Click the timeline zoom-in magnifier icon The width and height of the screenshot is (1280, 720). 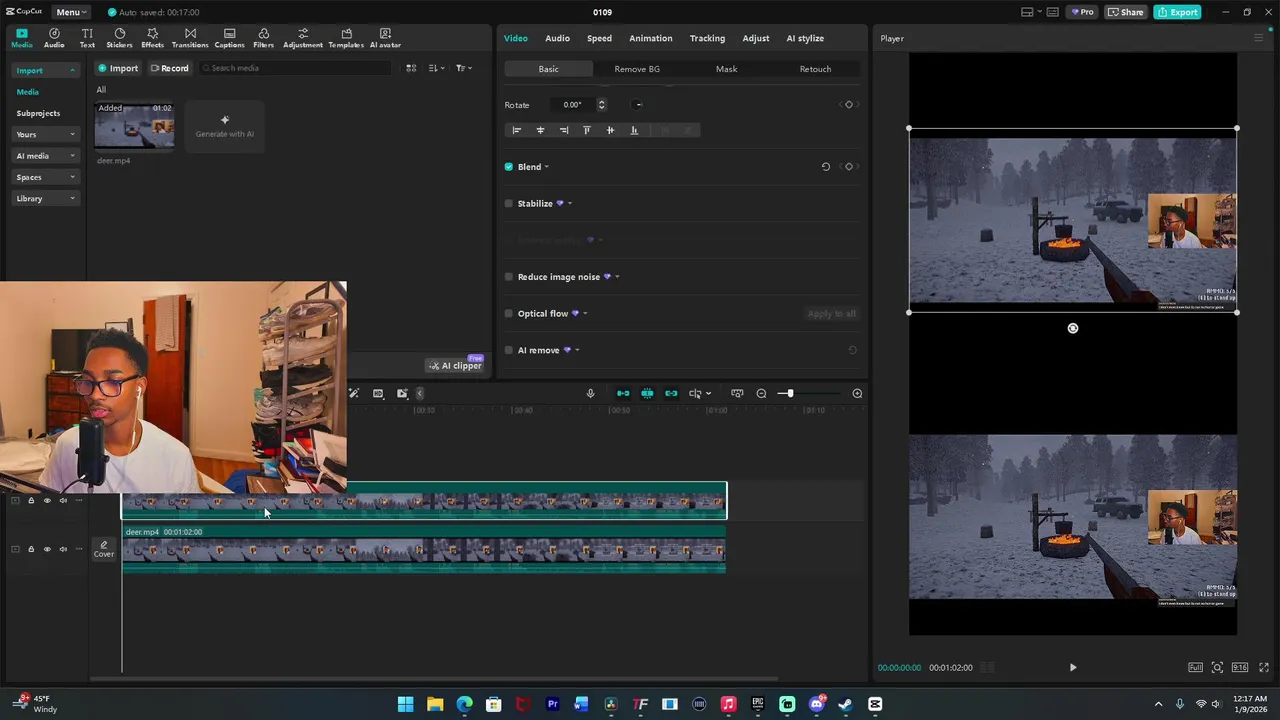point(857,393)
